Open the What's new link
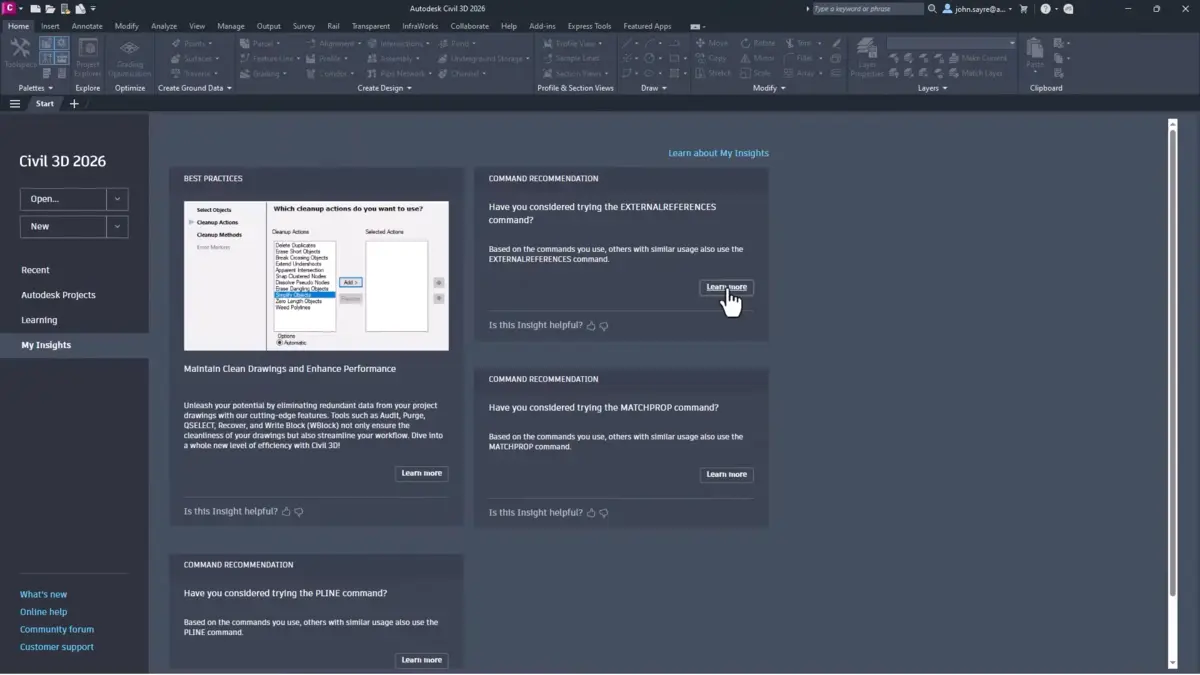Viewport: 1200px width, 675px height. (43, 594)
